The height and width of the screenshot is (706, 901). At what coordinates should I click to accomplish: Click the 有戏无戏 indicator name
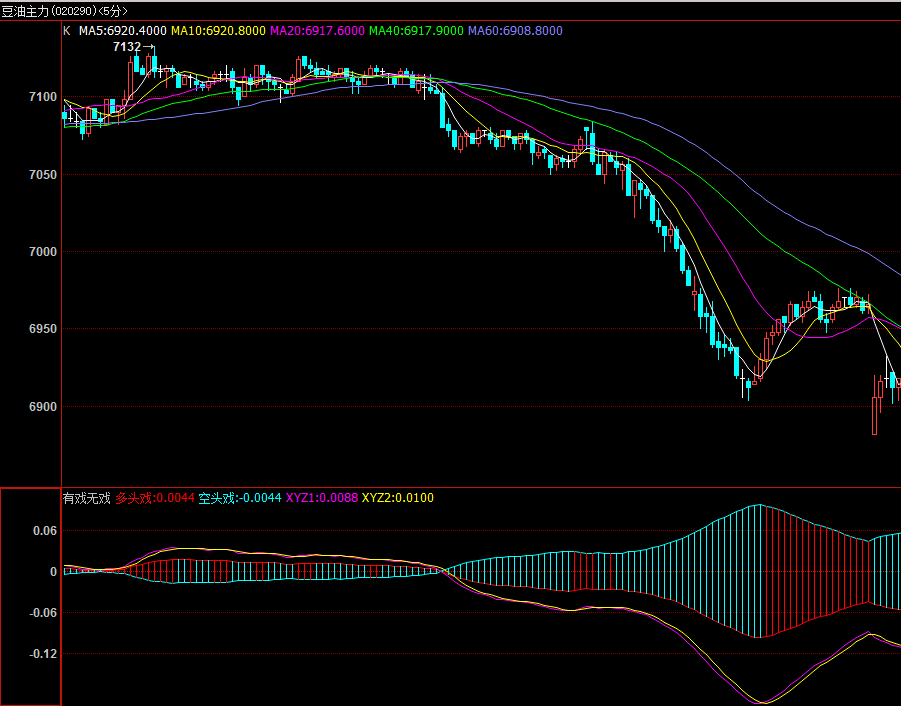pos(86,498)
